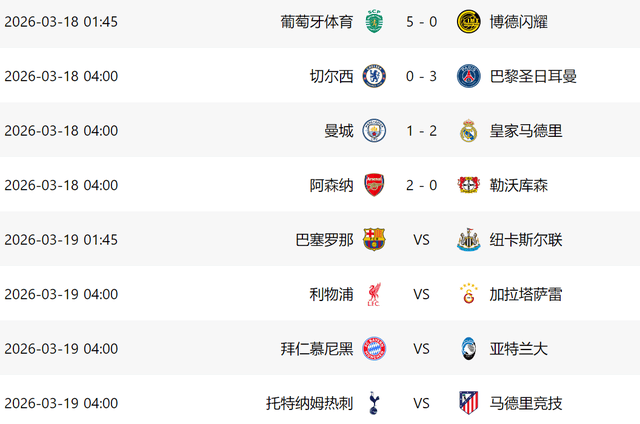
Task: Click the Arsenal cannon crest
Action: (374, 185)
